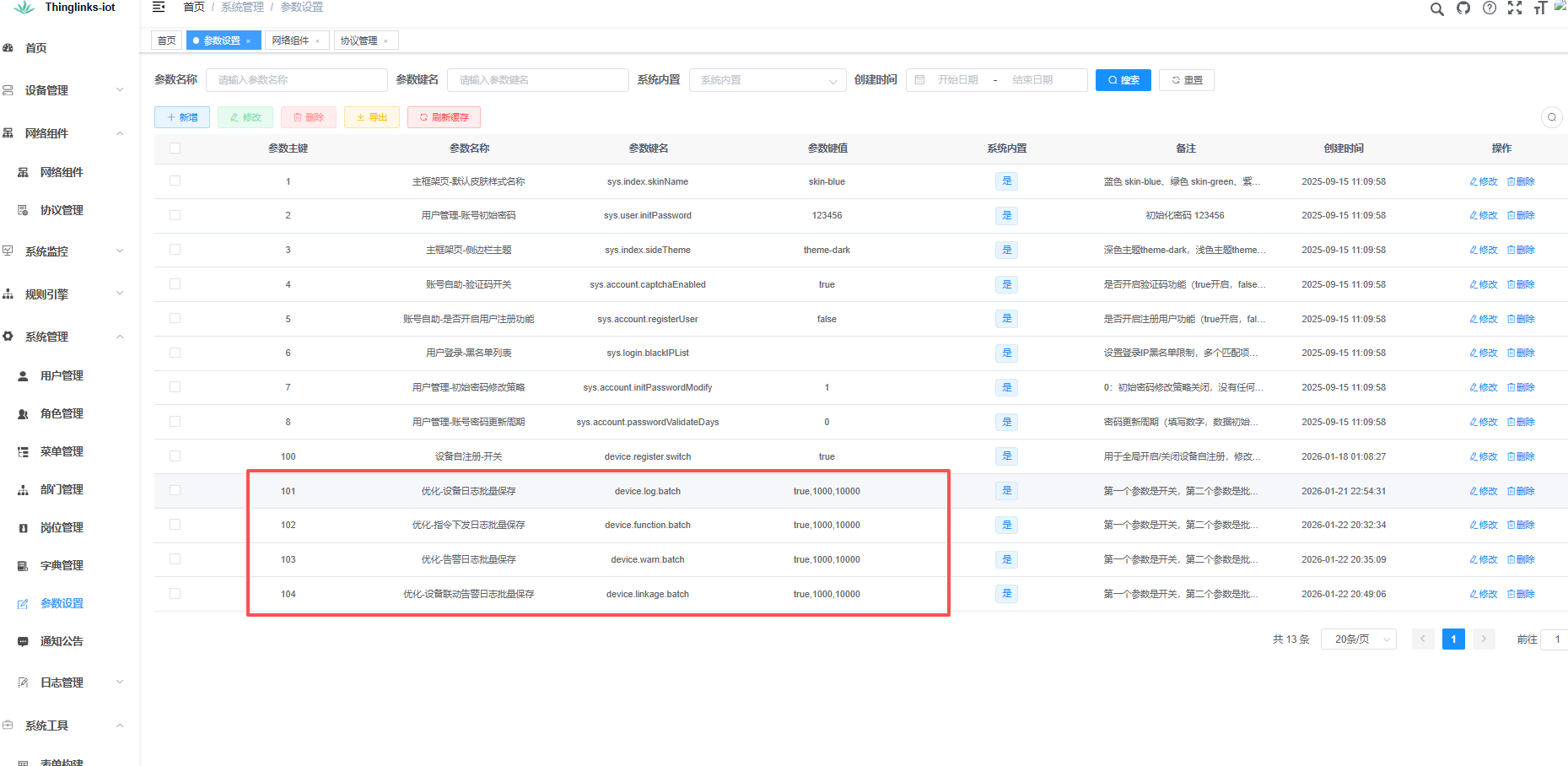Viewport: 1568px width, 766px height.
Task: Click the blue 搜索 button
Action: pos(1123,80)
